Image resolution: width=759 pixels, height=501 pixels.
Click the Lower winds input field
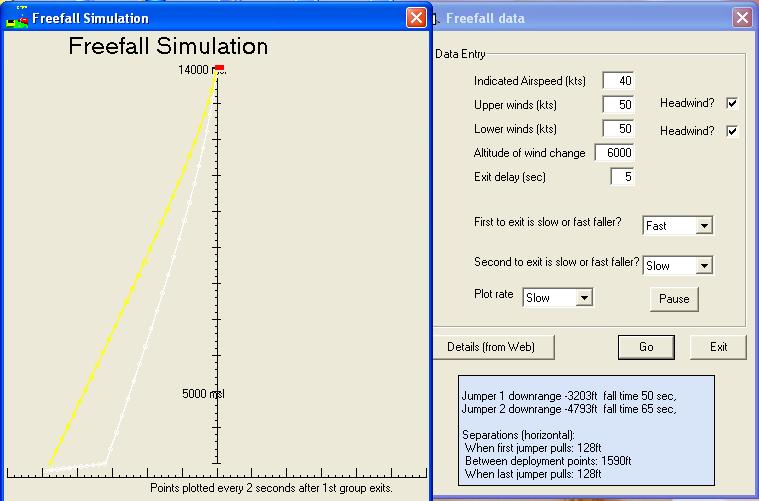[619, 129]
